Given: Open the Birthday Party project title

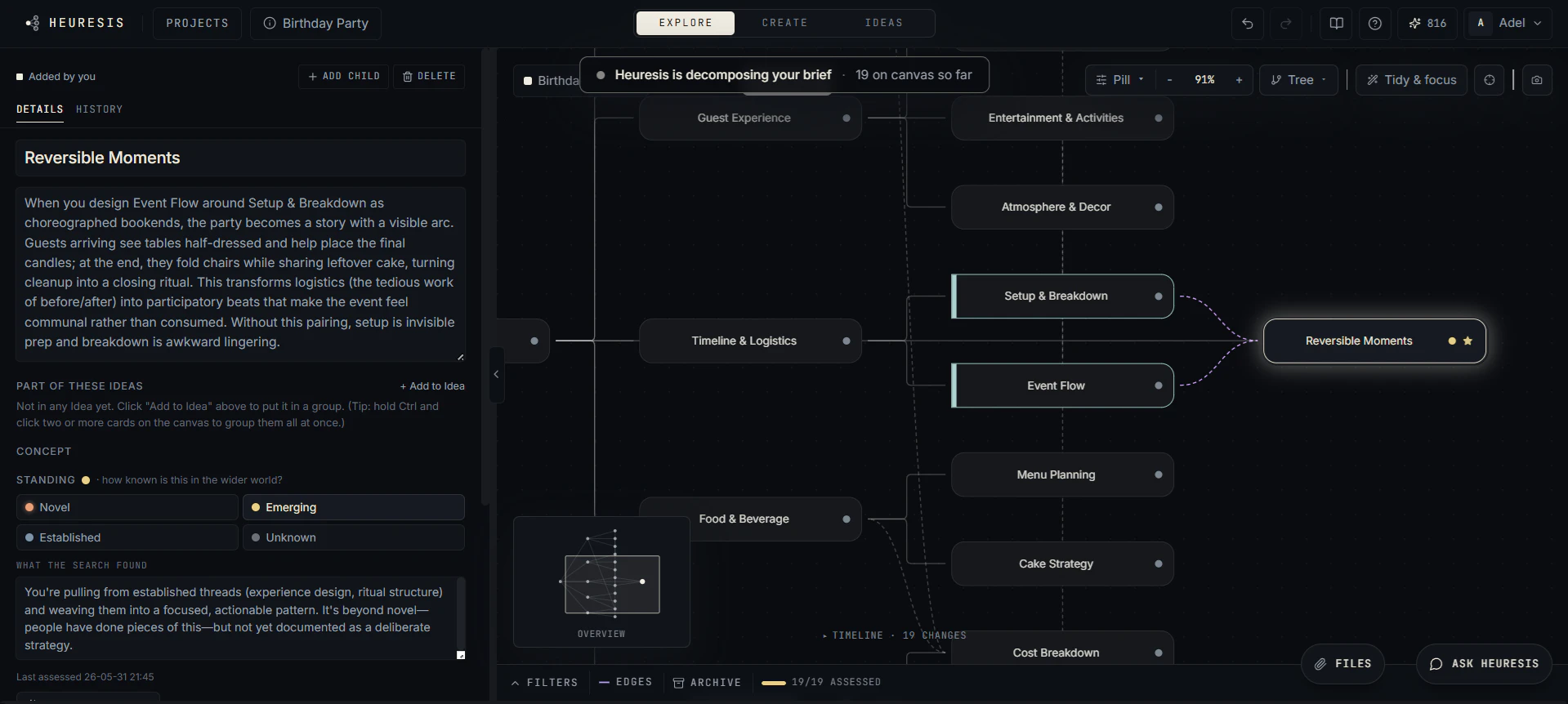Looking at the screenshot, I should pyautogui.click(x=315, y=23).
